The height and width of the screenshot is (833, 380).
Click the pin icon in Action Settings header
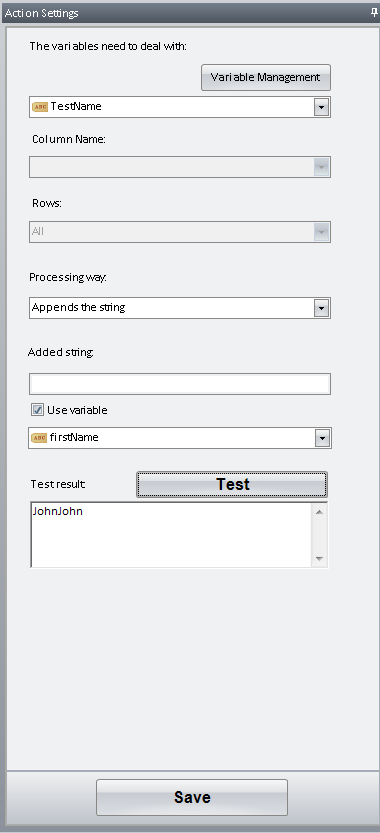(374, 13)
